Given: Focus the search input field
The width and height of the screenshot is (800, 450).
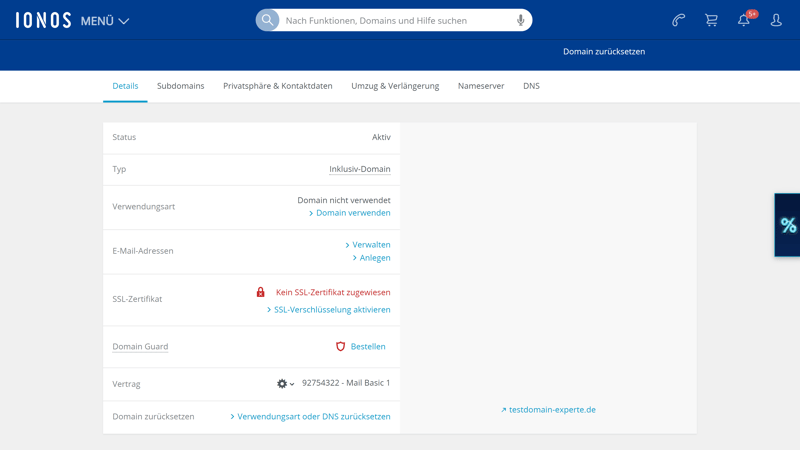Looking at the screenshot, I should click(395, 20).
